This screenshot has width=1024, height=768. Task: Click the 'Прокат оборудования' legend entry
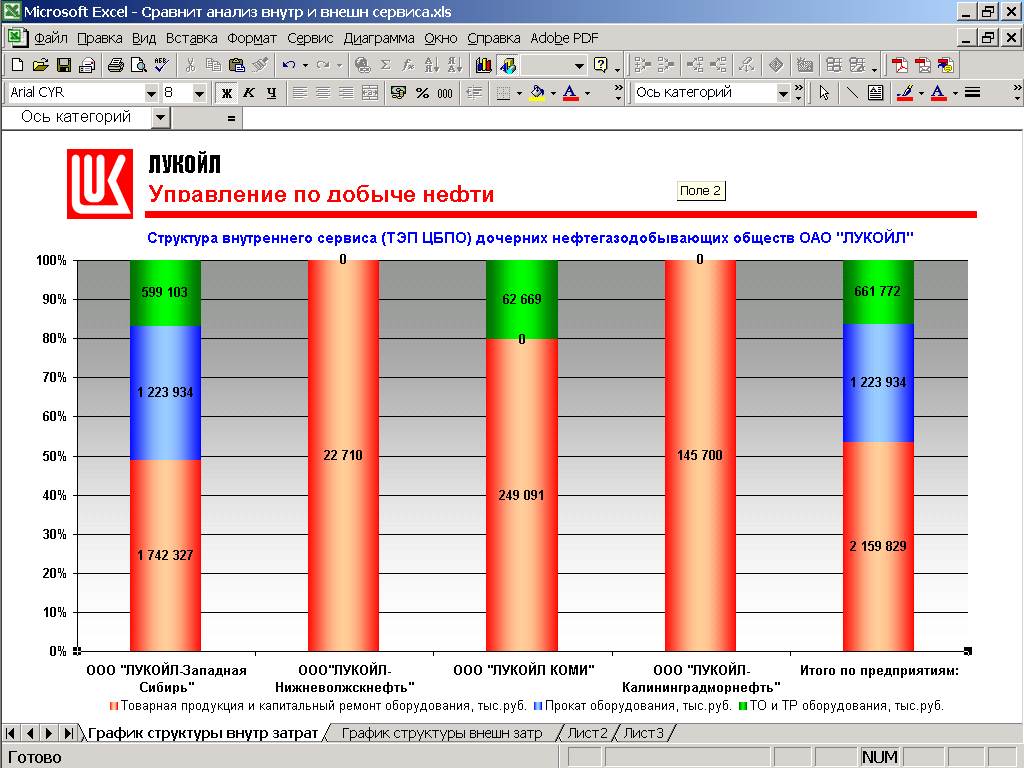coord(632,706)
